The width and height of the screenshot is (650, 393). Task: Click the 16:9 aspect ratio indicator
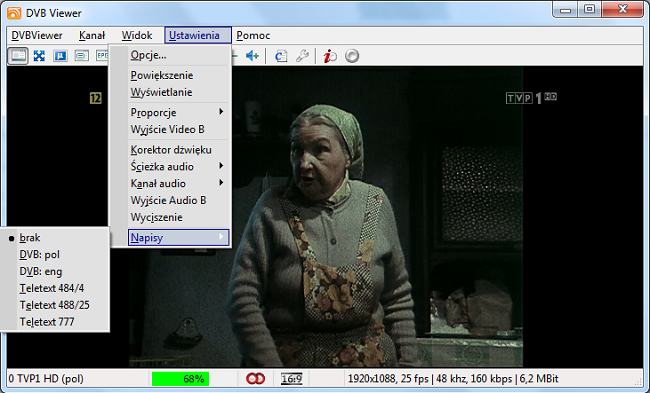(291, 378)
